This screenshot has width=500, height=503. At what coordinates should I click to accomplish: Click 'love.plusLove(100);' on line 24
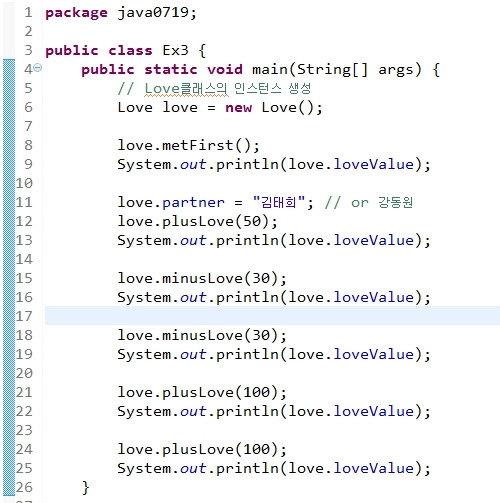pos(202,449)
